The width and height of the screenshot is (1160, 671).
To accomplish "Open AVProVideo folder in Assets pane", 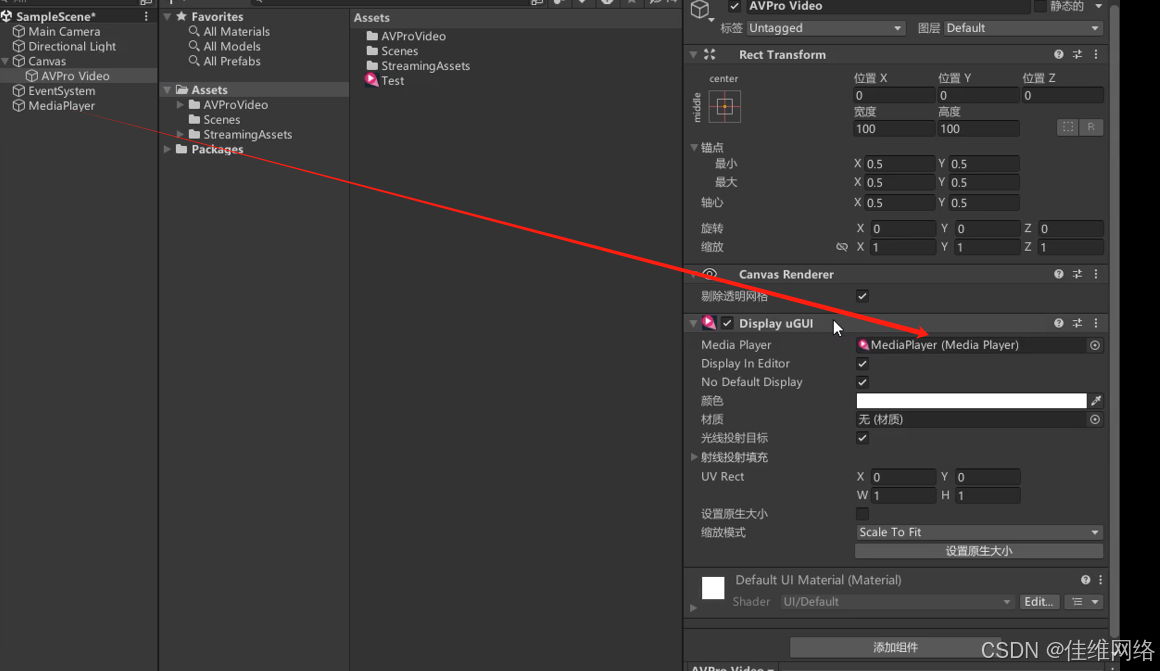I will [413, 36].
